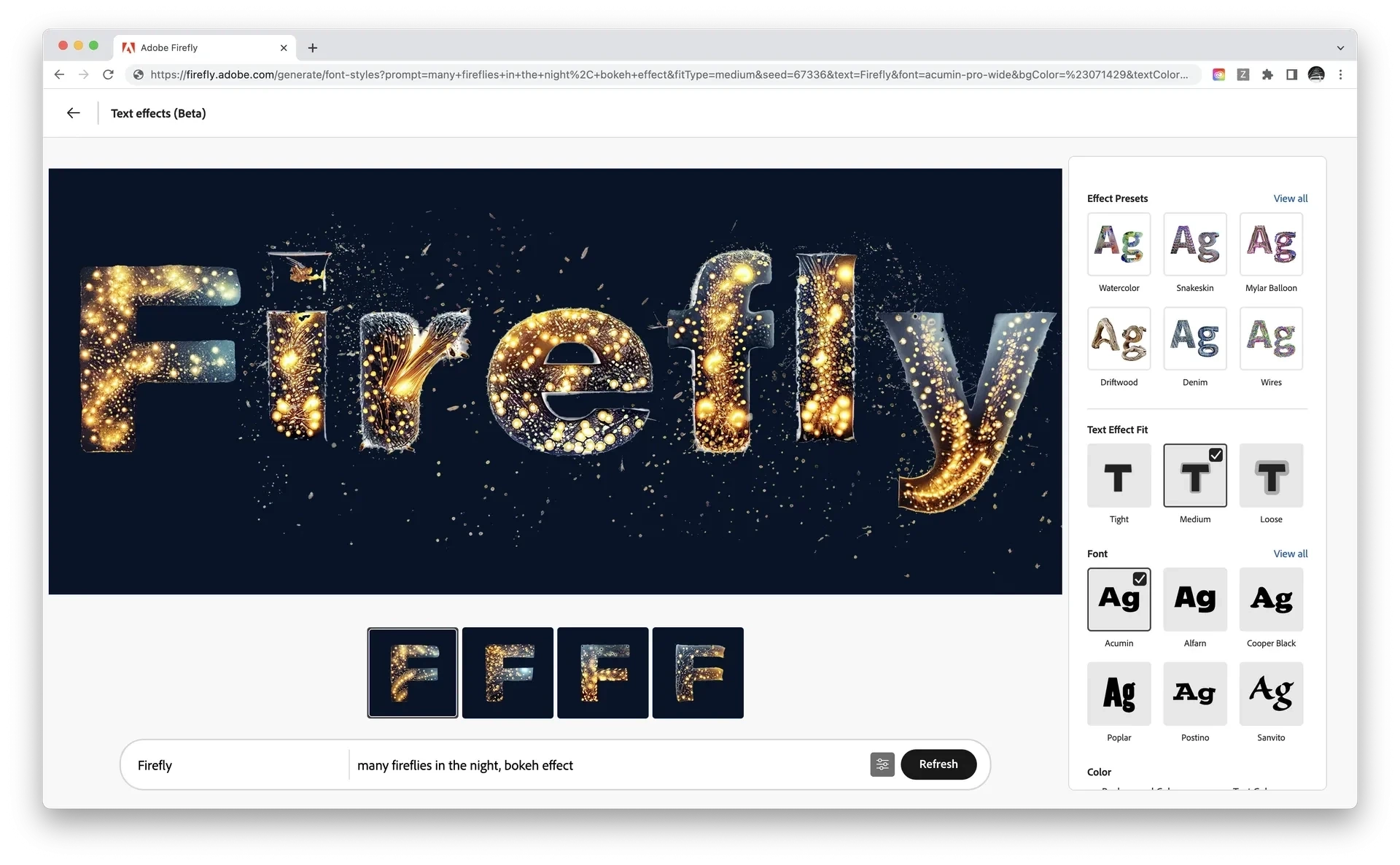Screen dimensions: 1400x865
Task: View all Font options
Action: click(x=1290, y=553)
